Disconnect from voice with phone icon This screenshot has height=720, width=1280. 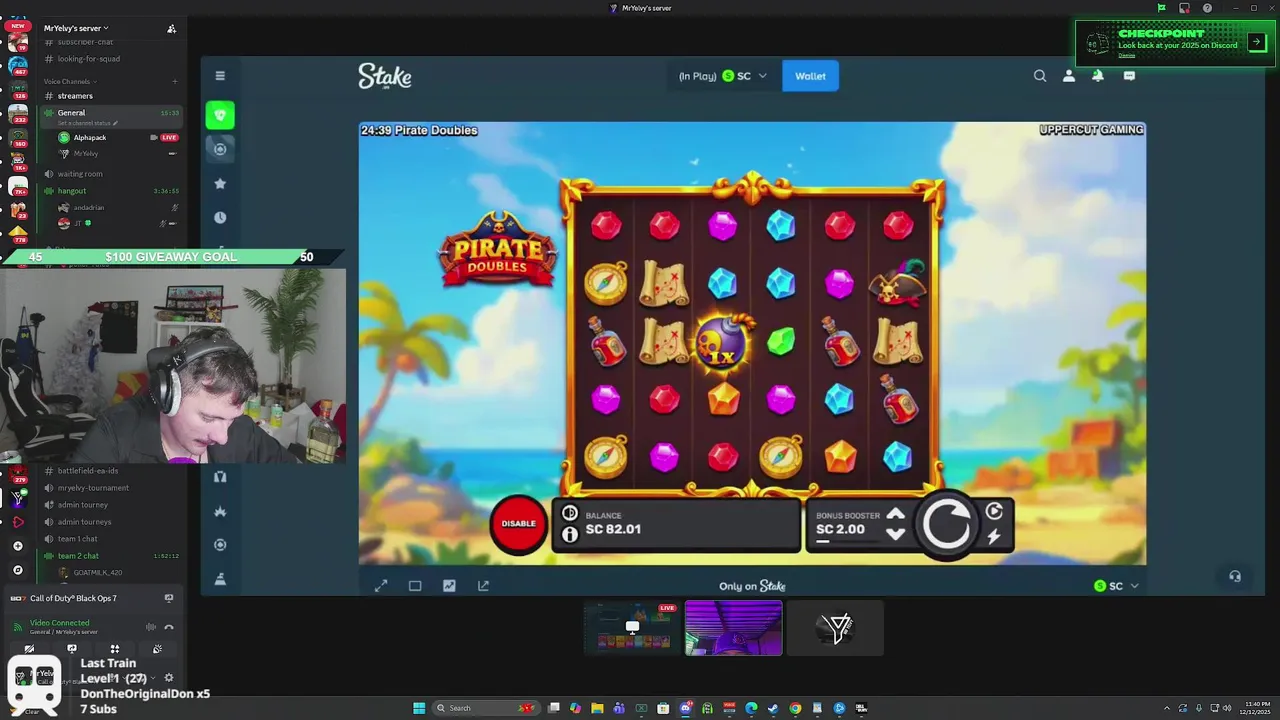click(x=169, y=627)
